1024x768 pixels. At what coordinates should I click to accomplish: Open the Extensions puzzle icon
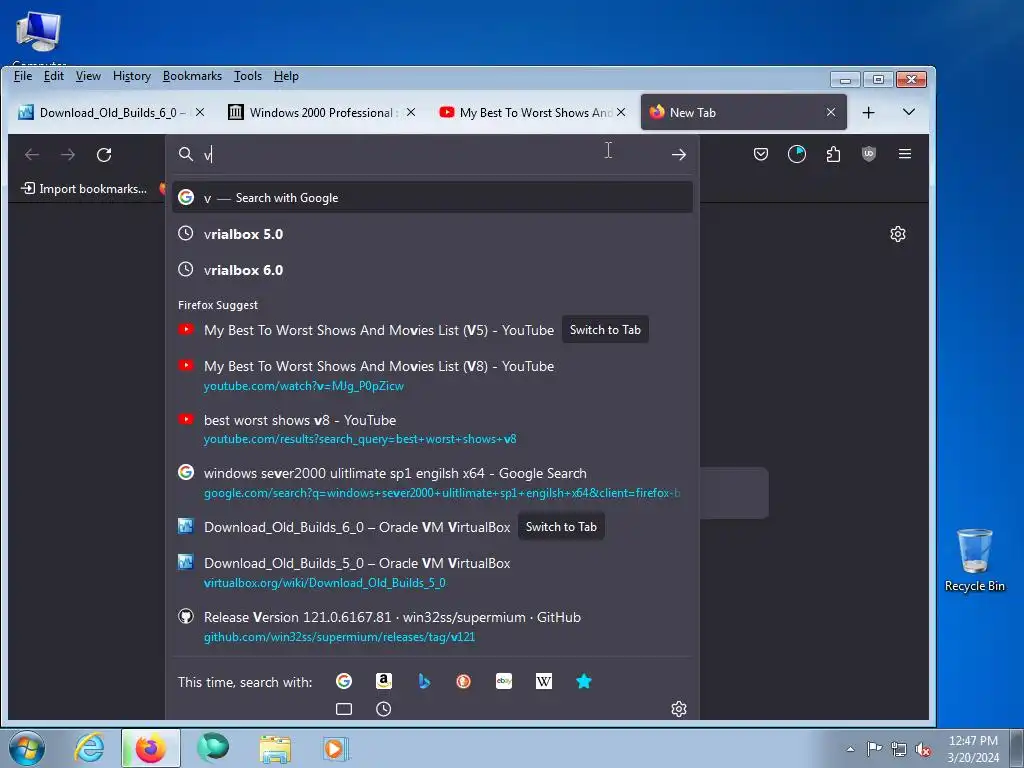pos(833,154)
